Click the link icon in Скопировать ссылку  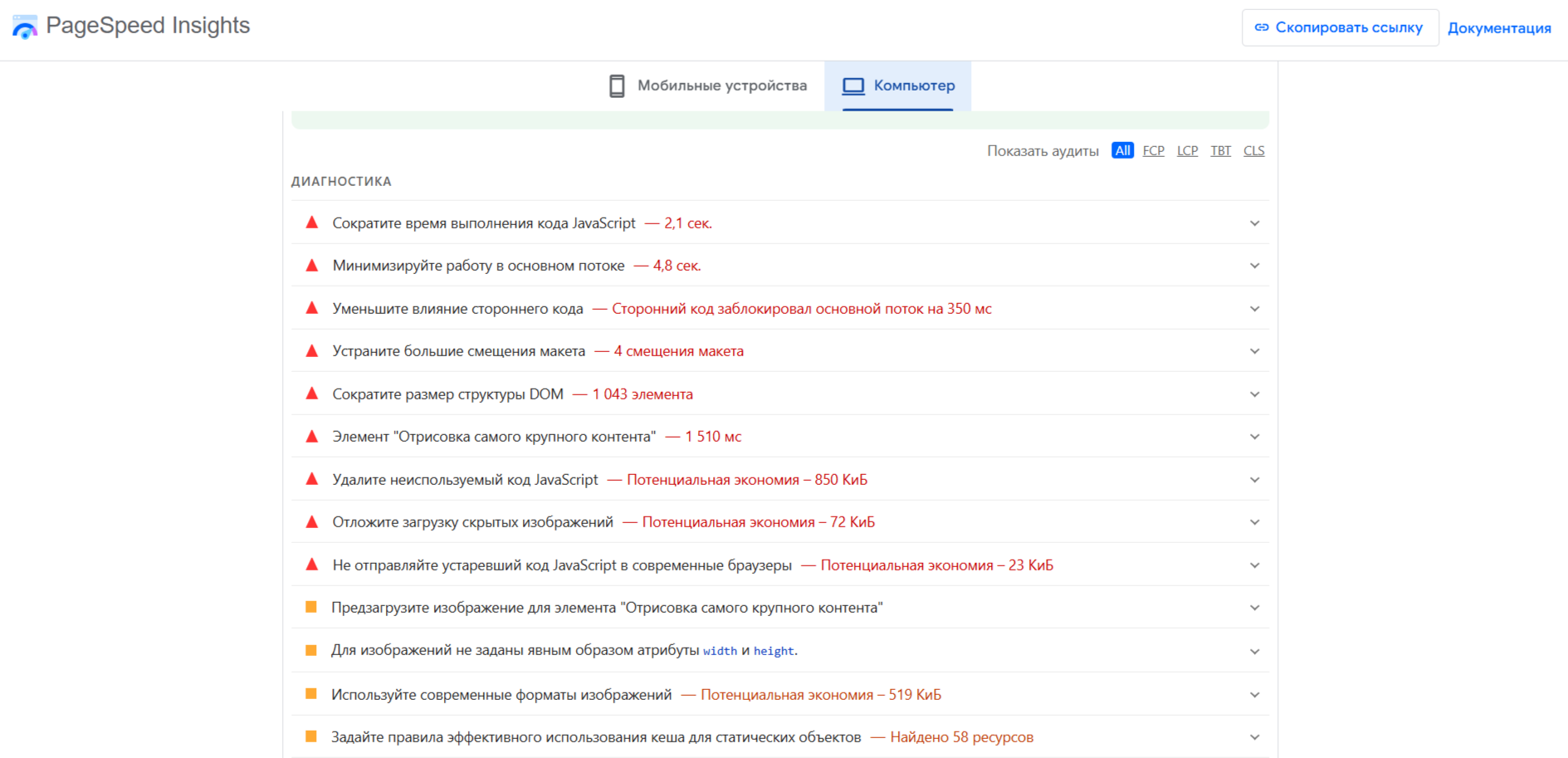[x=1262, y=27]
